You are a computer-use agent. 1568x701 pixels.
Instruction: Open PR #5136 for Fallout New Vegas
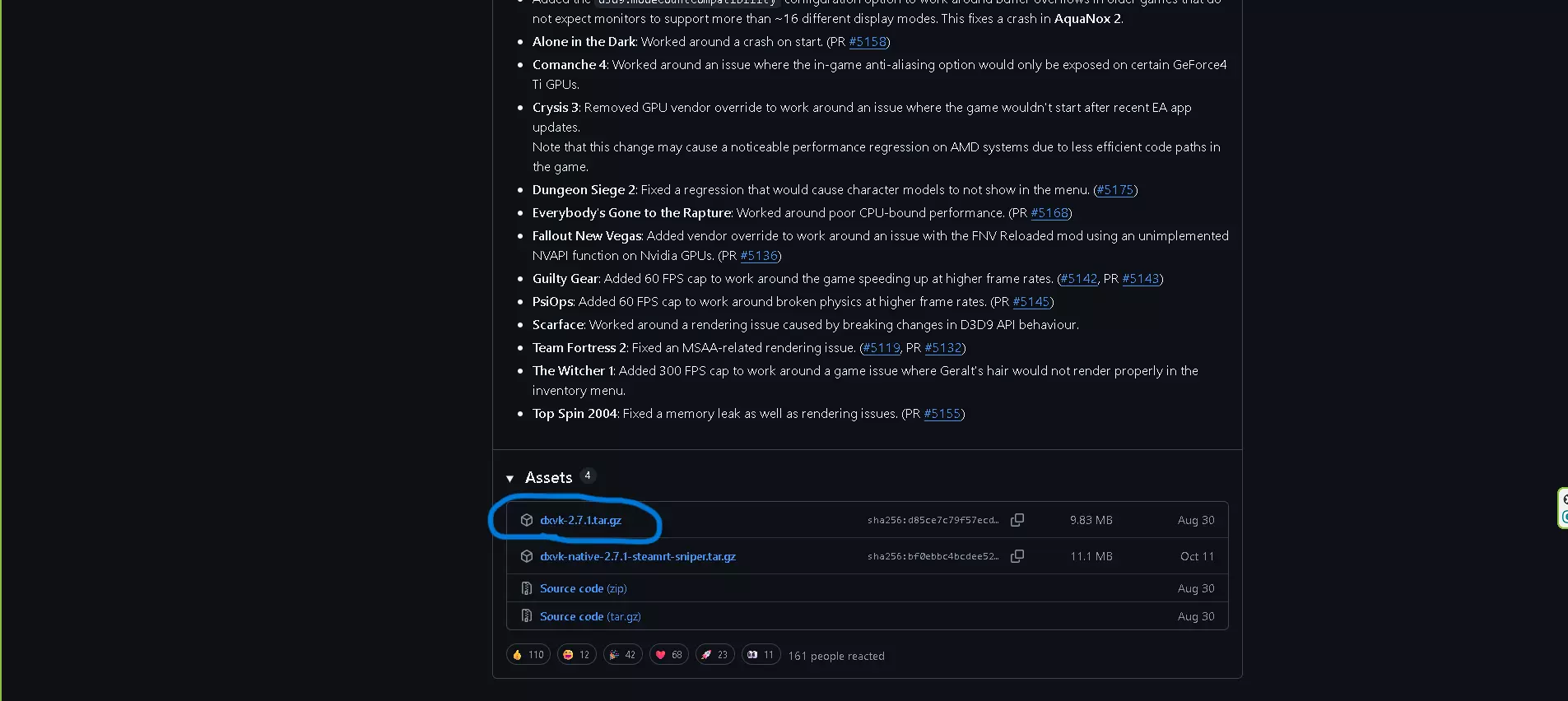click(x=759, y=256)
